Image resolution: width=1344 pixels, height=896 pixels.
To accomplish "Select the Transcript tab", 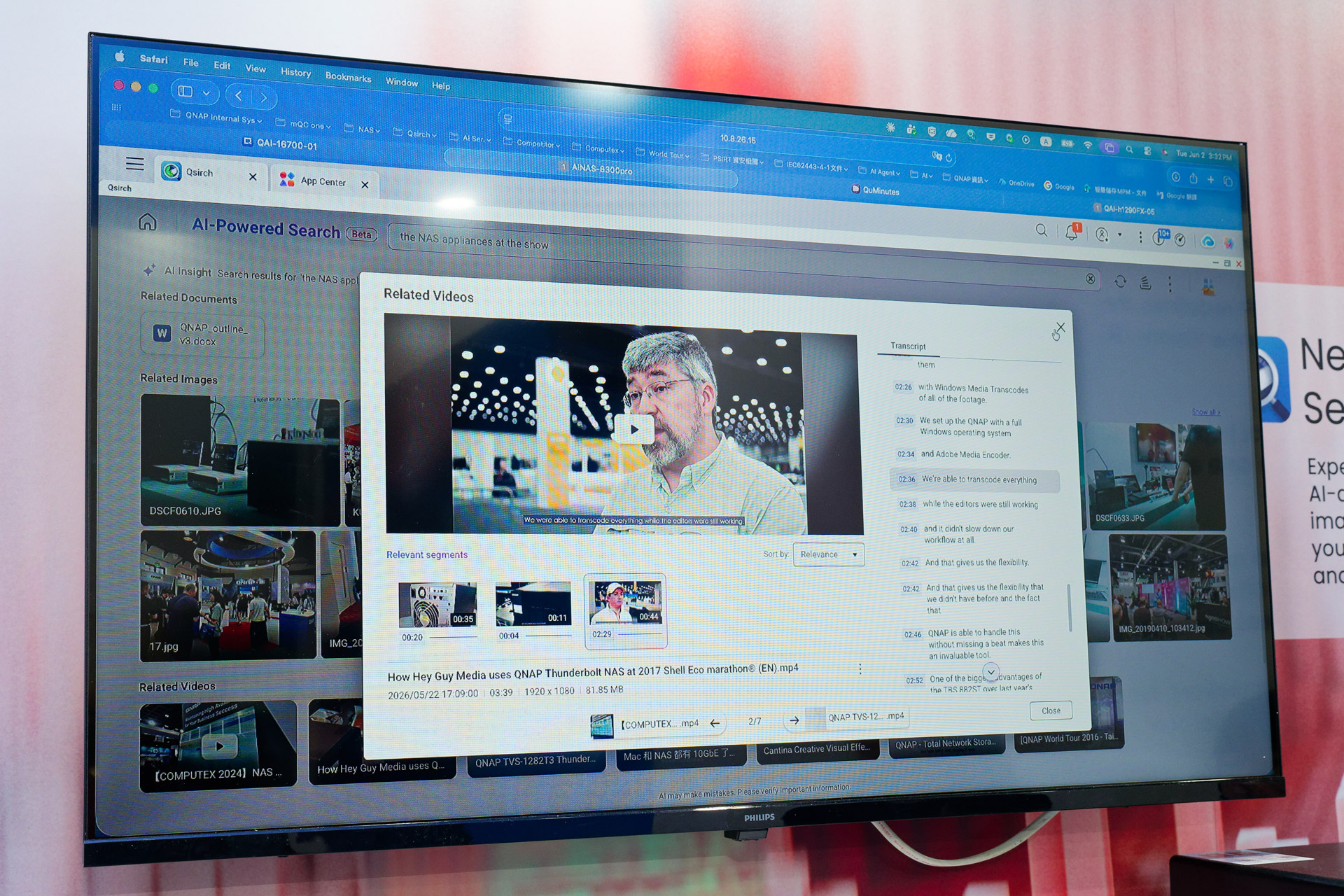I will click(x=908, y=346).
